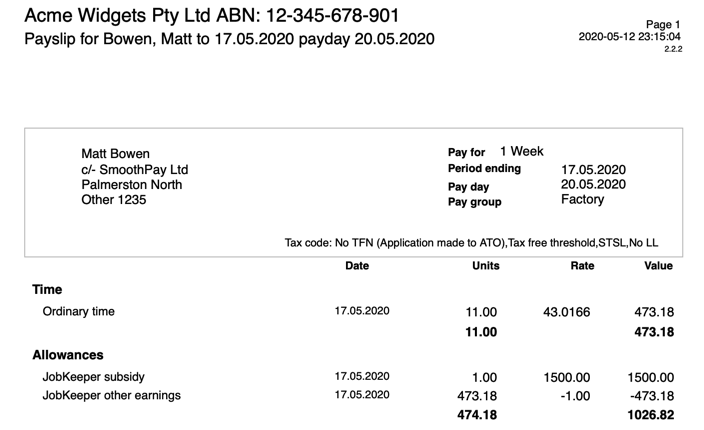Click the Page 1 indicator
The image size is (704, 430).
point(663,24)
